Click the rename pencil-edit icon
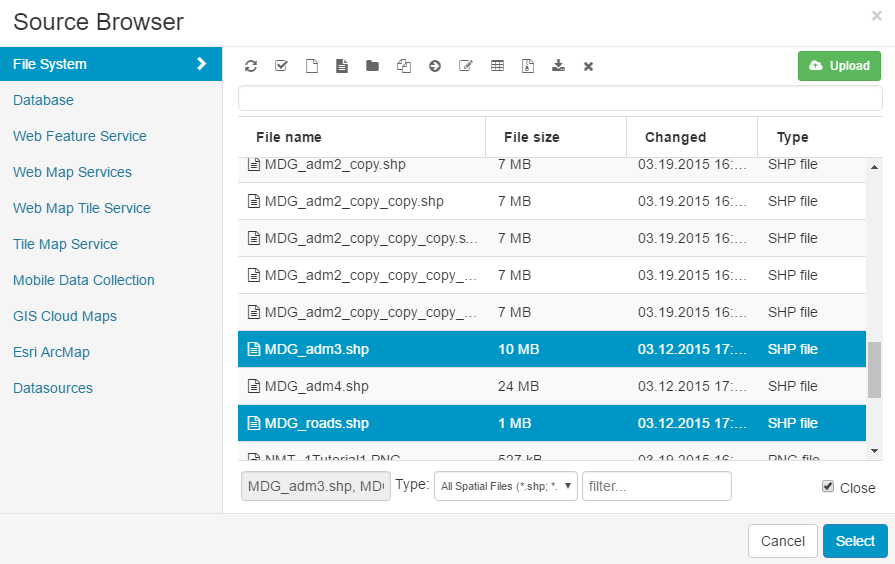895x564 pixels. coord(466,66)
